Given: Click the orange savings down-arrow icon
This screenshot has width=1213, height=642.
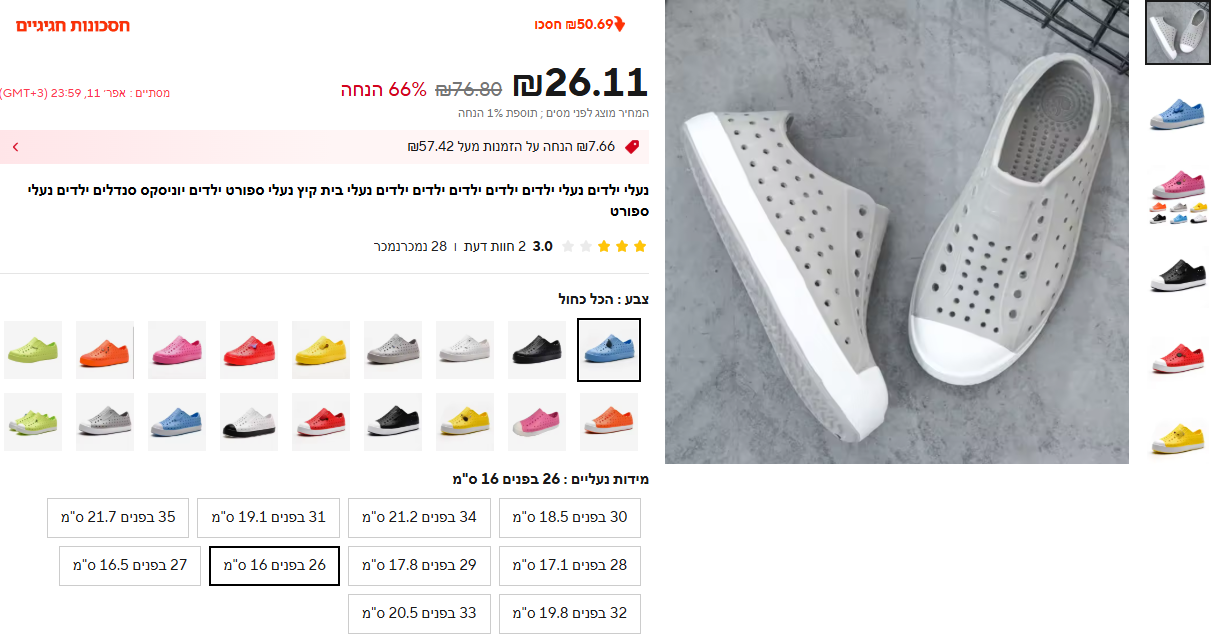Looking at the screenshot, I should (x=620, y=24).
